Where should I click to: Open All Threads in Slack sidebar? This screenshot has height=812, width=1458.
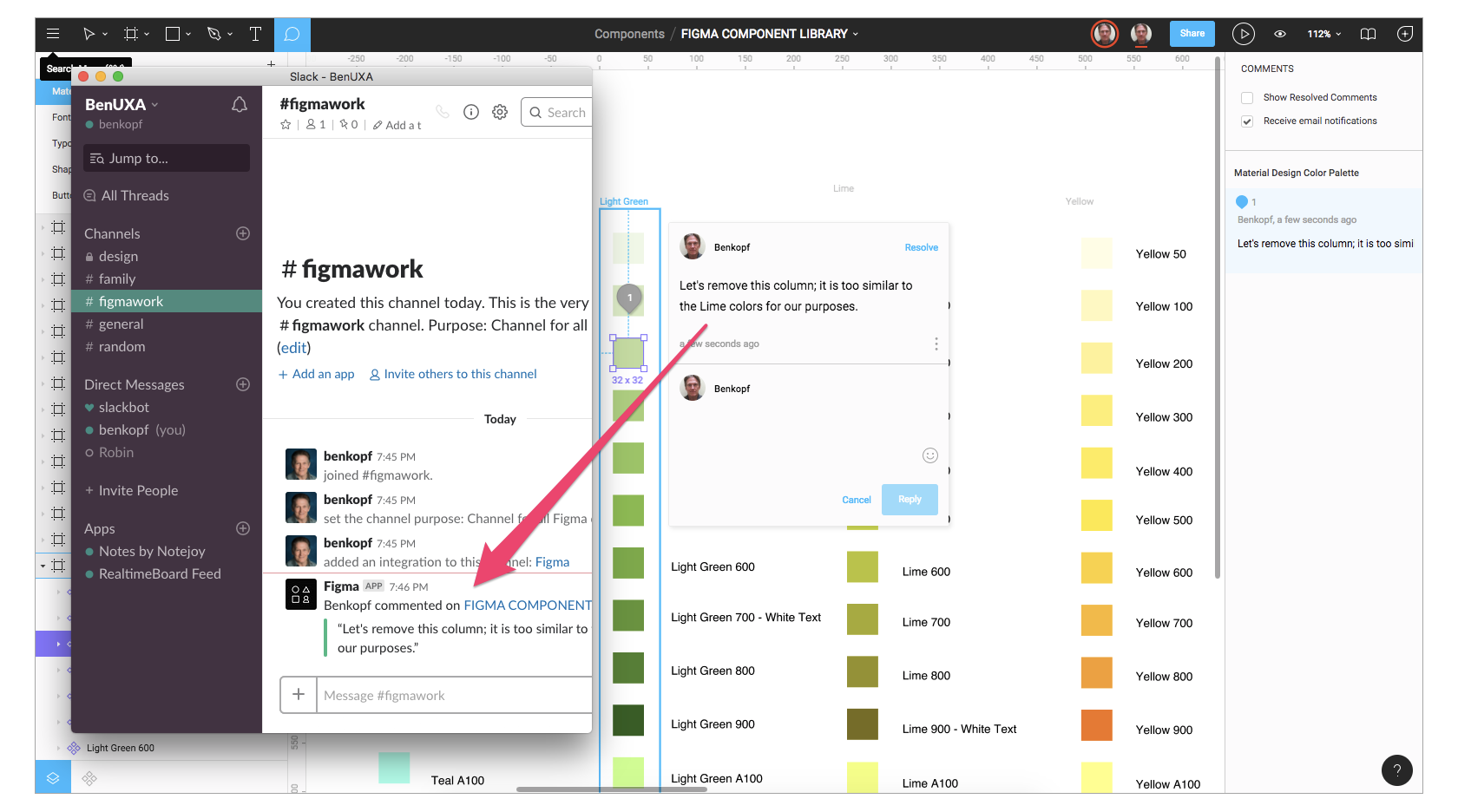click(x=135, y=196)
